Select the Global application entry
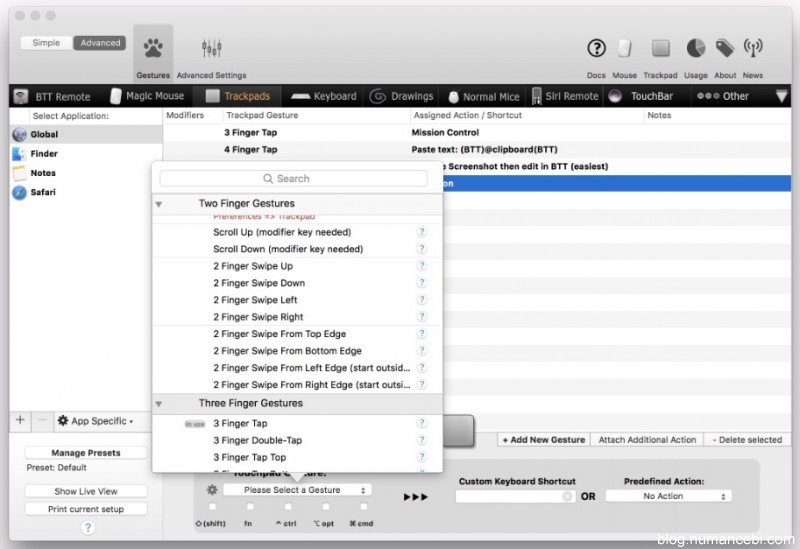 (x=86, y=135)
